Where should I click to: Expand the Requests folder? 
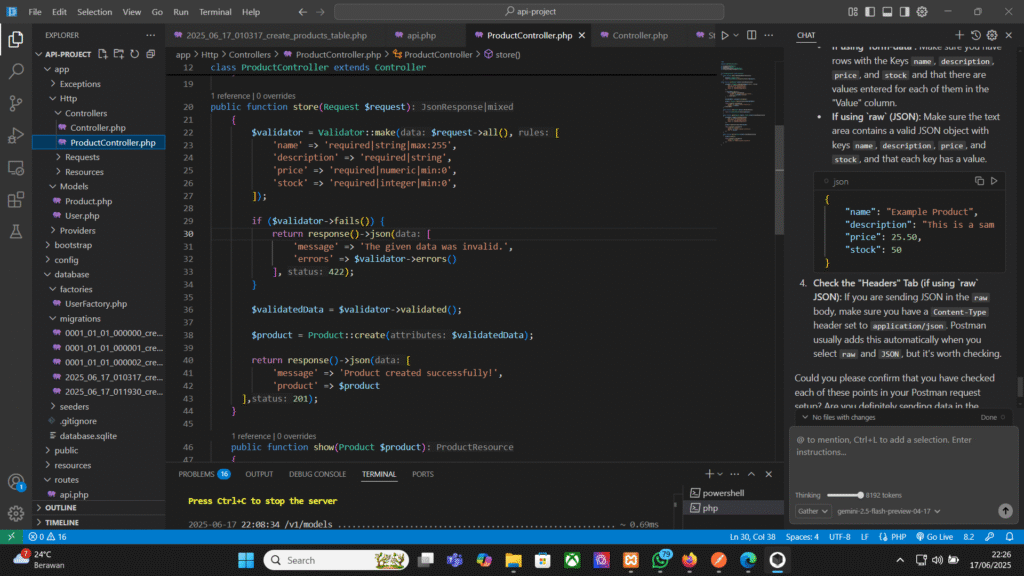tap(82, 157)
